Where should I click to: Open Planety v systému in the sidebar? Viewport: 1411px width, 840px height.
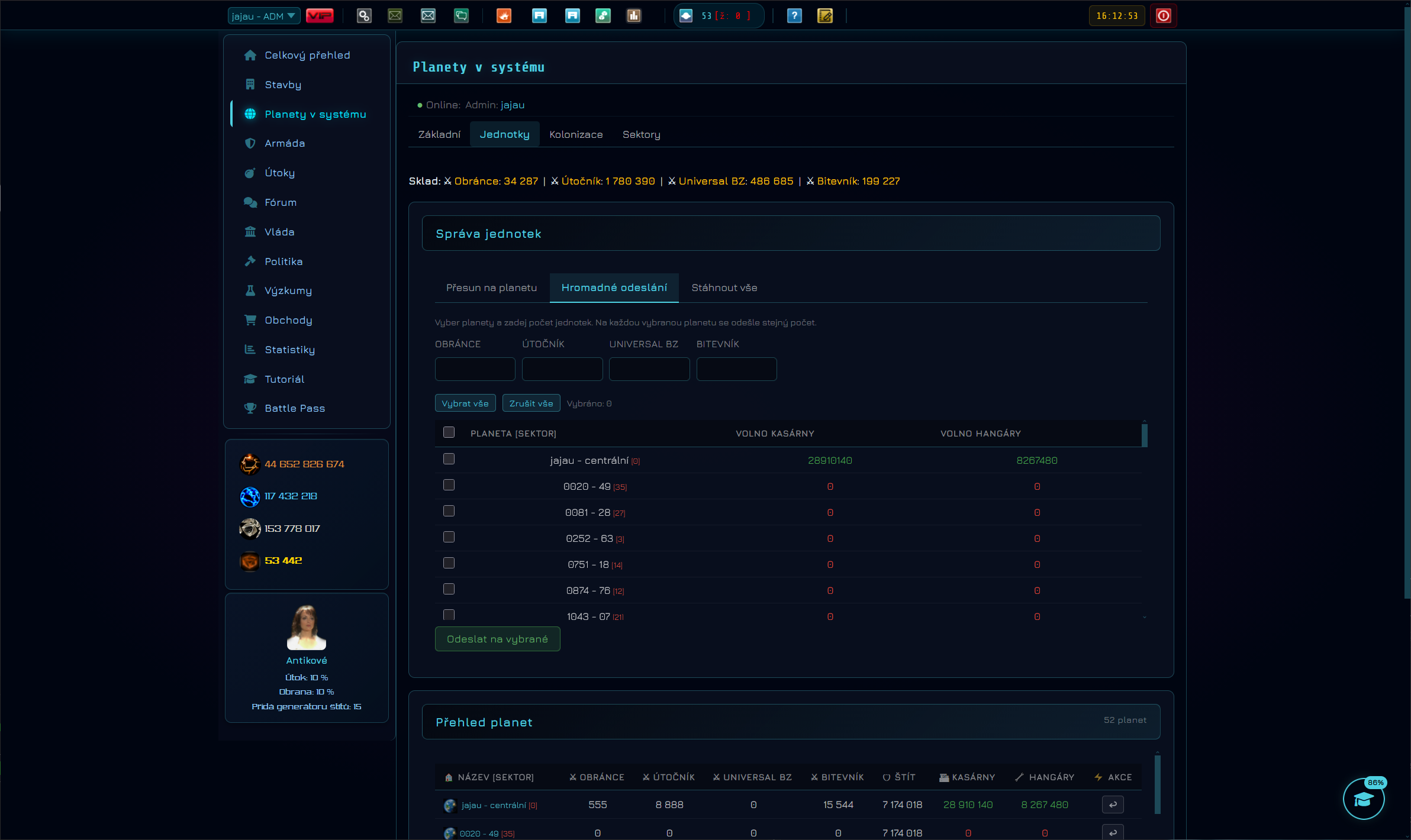coord(315,114)
